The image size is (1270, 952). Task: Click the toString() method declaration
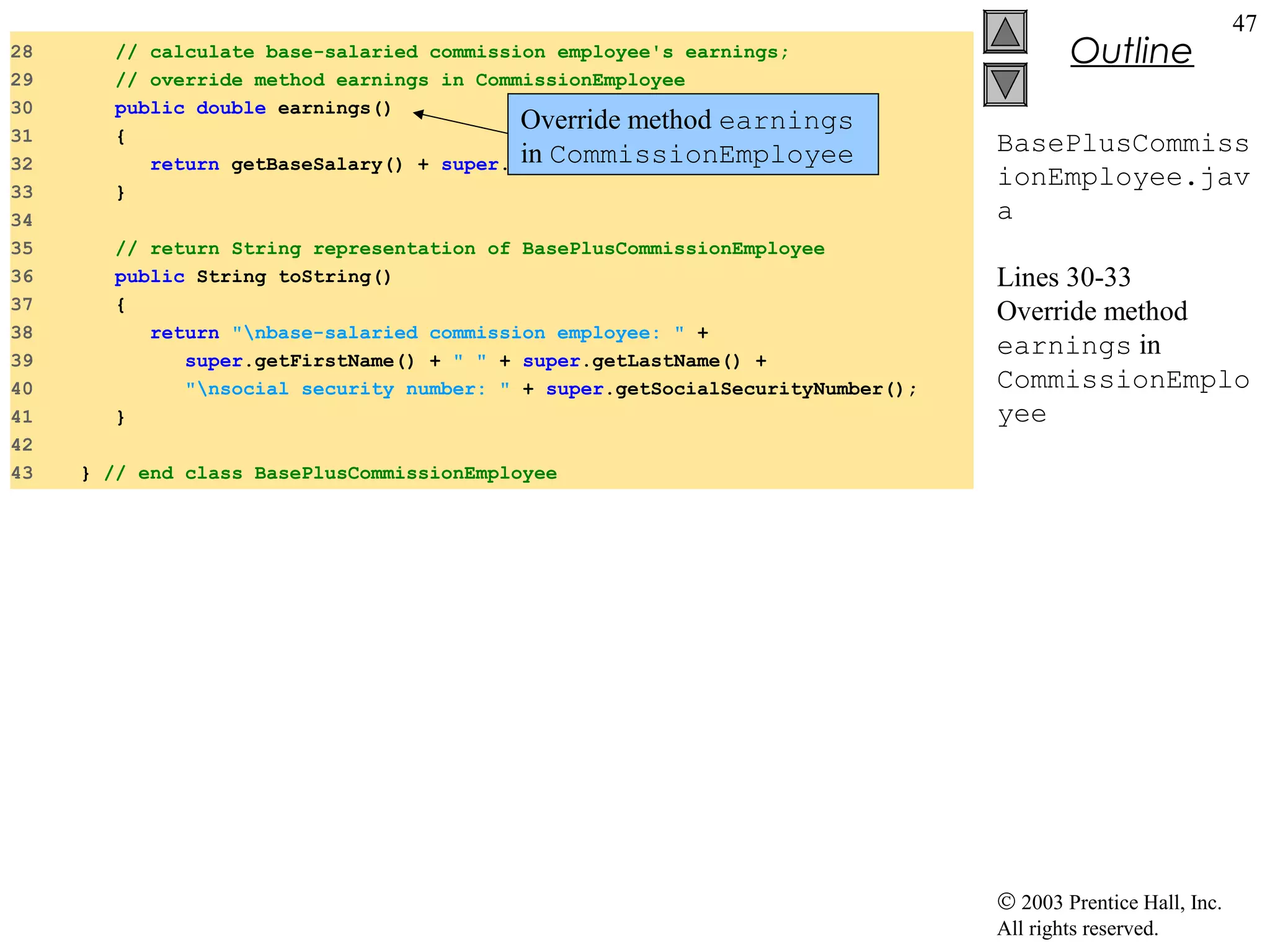pyautogui.click(x=334, y=277)
